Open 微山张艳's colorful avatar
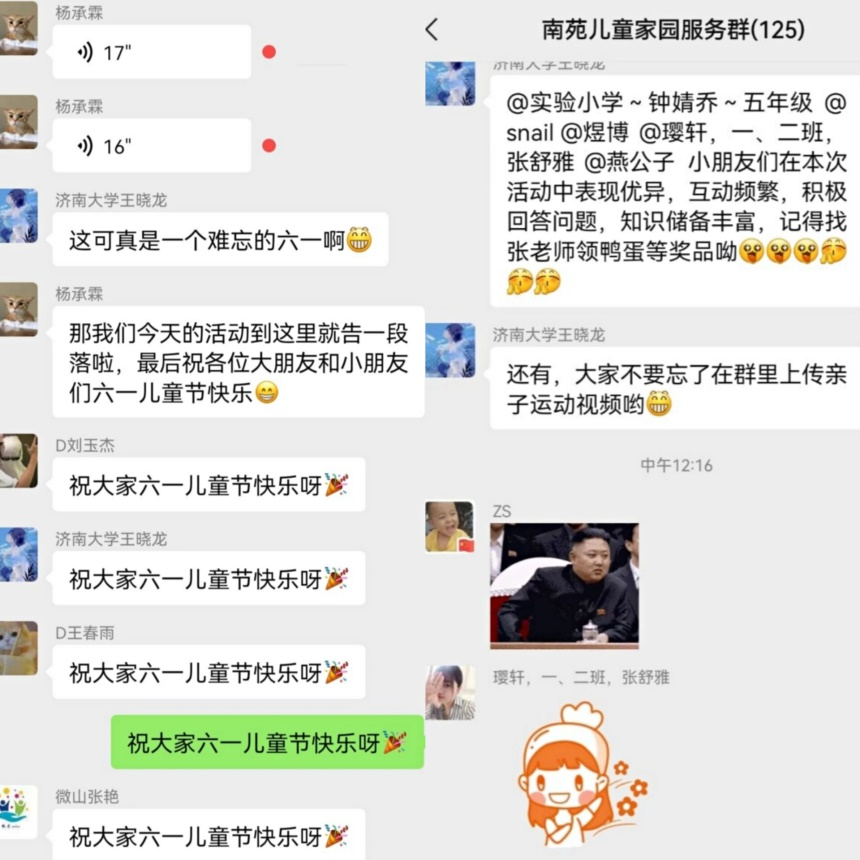The image size is (860, 860). 19,812
